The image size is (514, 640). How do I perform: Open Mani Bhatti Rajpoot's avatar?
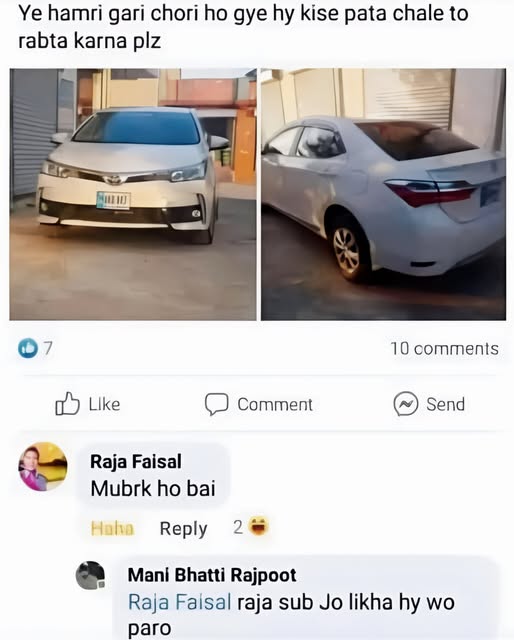tap(91, 576)
